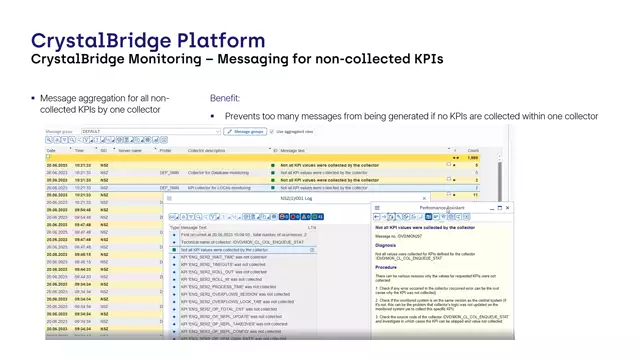640x360 pixels.
Task: Select the Type column header in Log
Action: [x=174, y=227]
